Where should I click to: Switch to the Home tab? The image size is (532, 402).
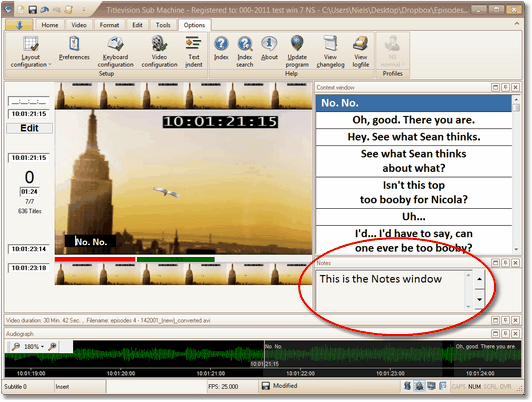(x=50, y=25)
